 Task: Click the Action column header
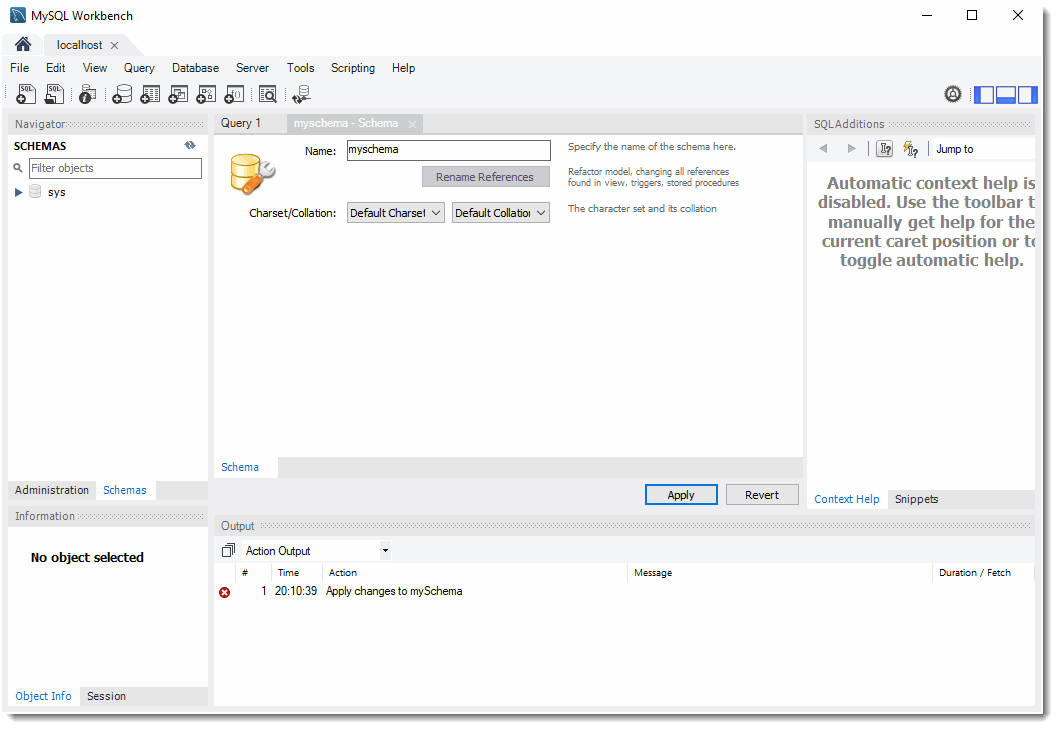click(343, 572)
